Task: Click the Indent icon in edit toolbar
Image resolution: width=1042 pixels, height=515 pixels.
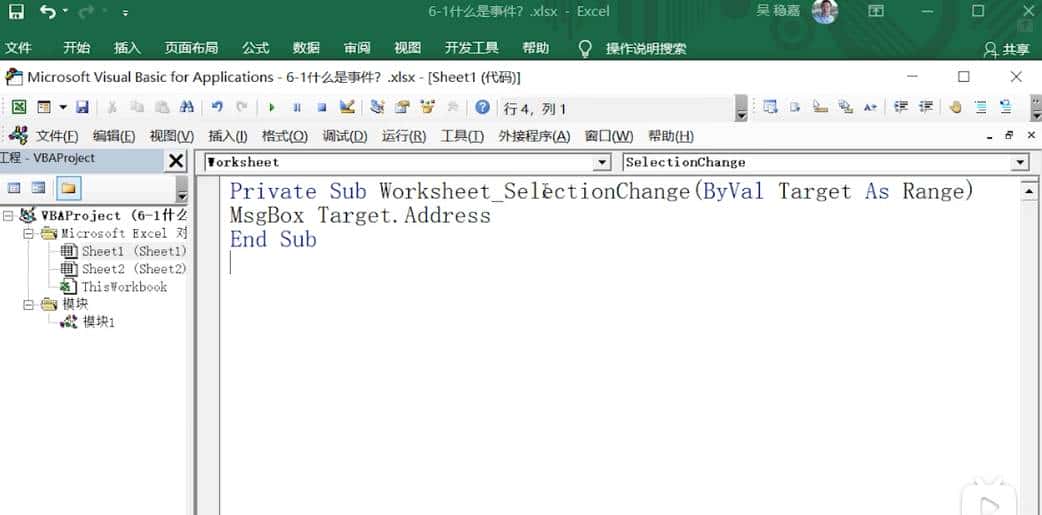Action: [x=901, y=107]
